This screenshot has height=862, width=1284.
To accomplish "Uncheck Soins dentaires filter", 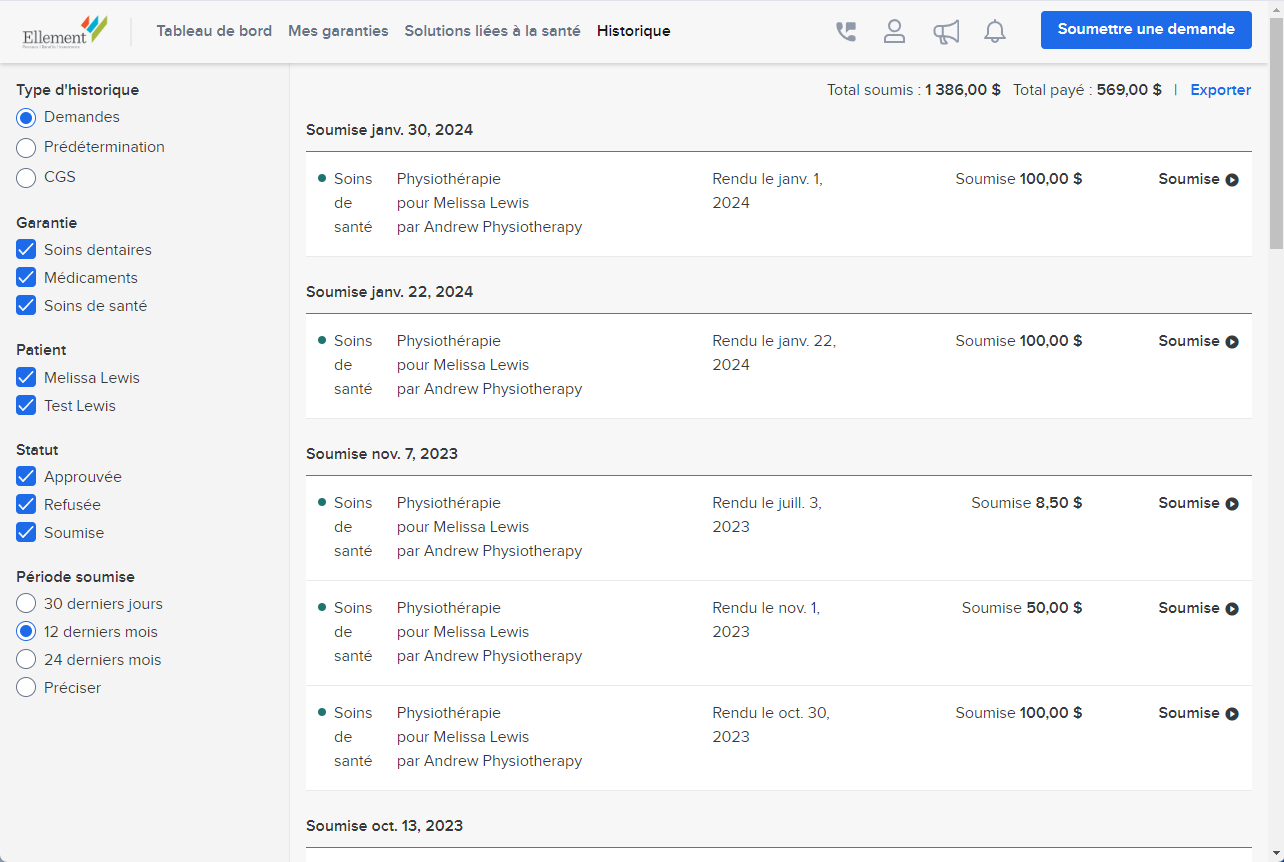I will (26, 250).
